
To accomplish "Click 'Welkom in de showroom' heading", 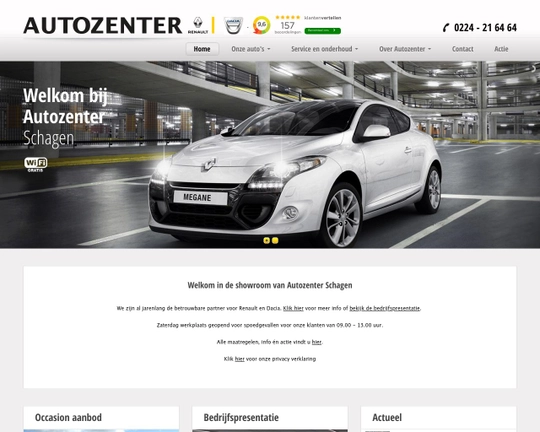I will [270, 285].
